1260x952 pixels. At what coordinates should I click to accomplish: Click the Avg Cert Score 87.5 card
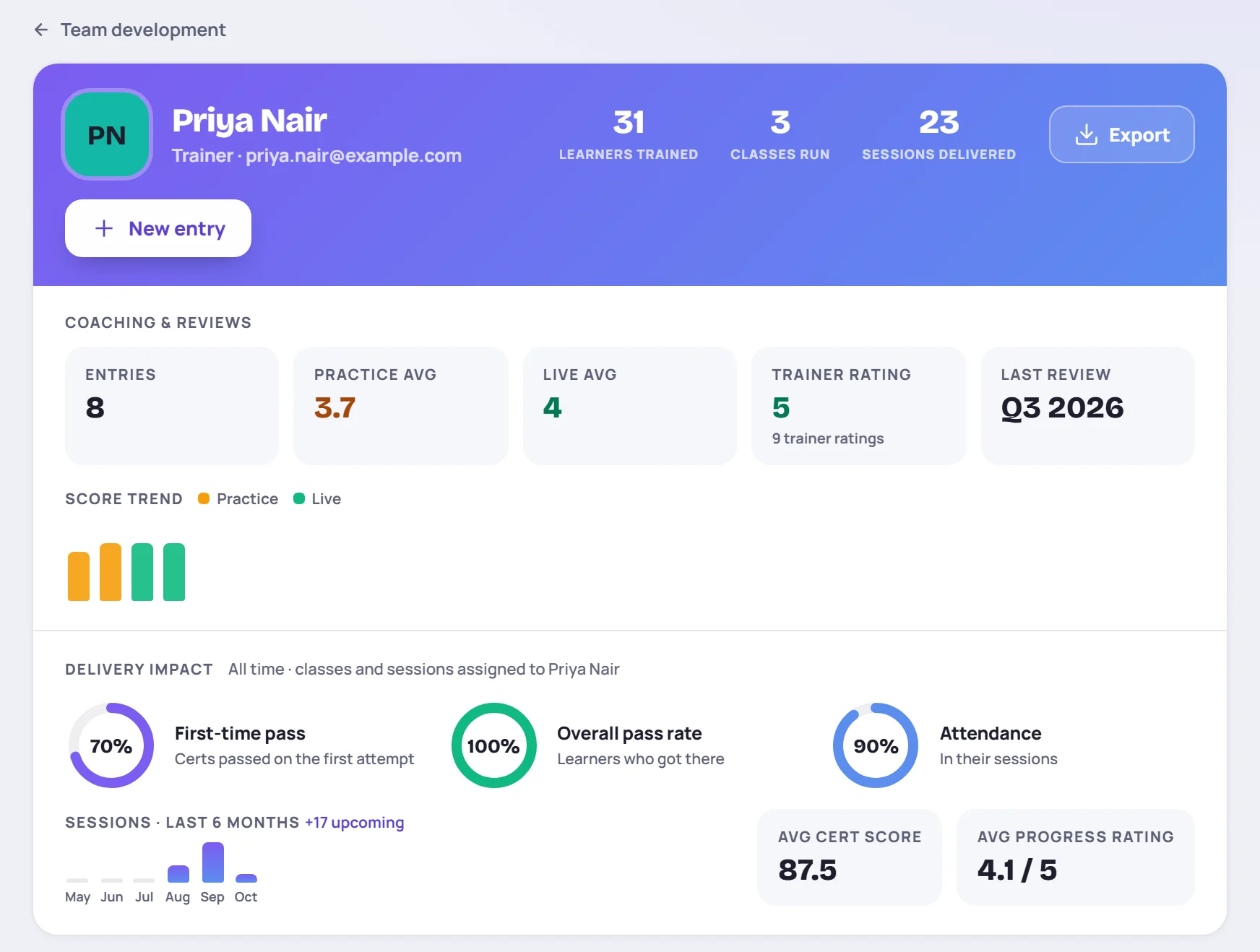[x=850, y=857]
